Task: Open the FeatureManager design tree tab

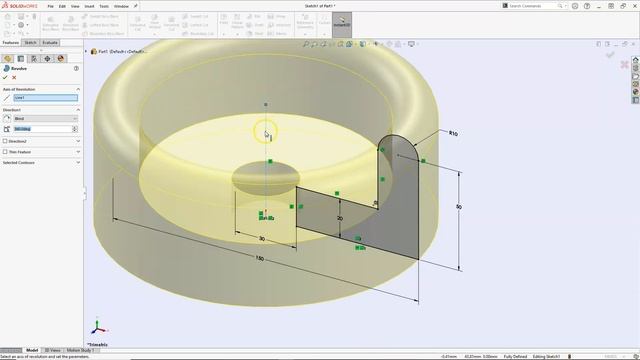Action: point(7,59)
